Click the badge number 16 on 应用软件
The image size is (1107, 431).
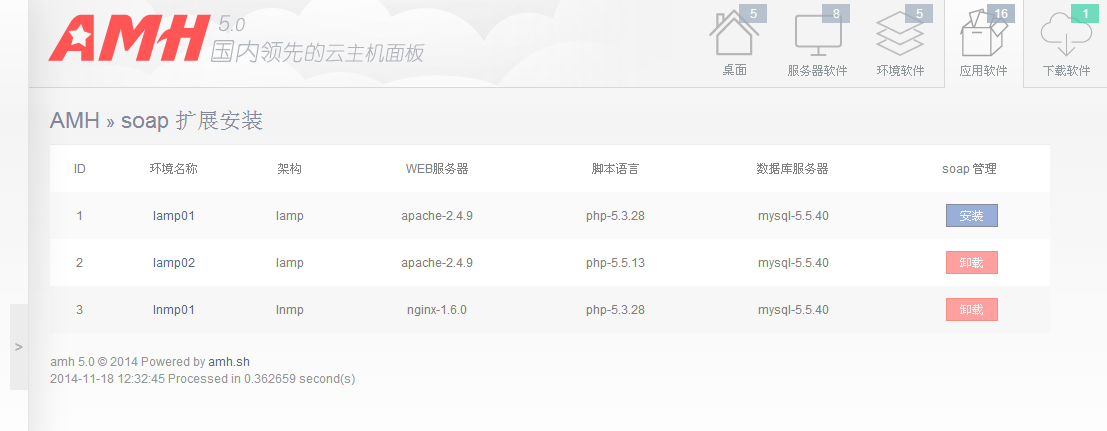(1001, 14)
